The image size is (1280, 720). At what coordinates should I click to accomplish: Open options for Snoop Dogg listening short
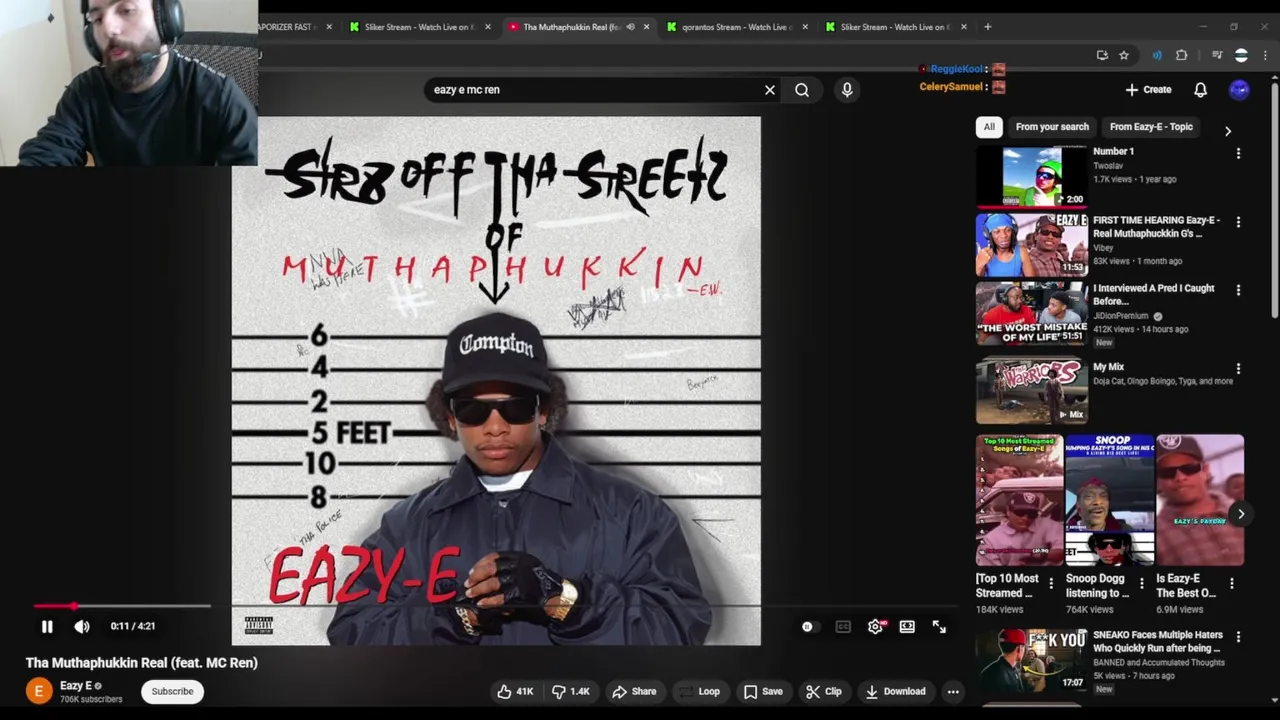(x=1141, y=582)
